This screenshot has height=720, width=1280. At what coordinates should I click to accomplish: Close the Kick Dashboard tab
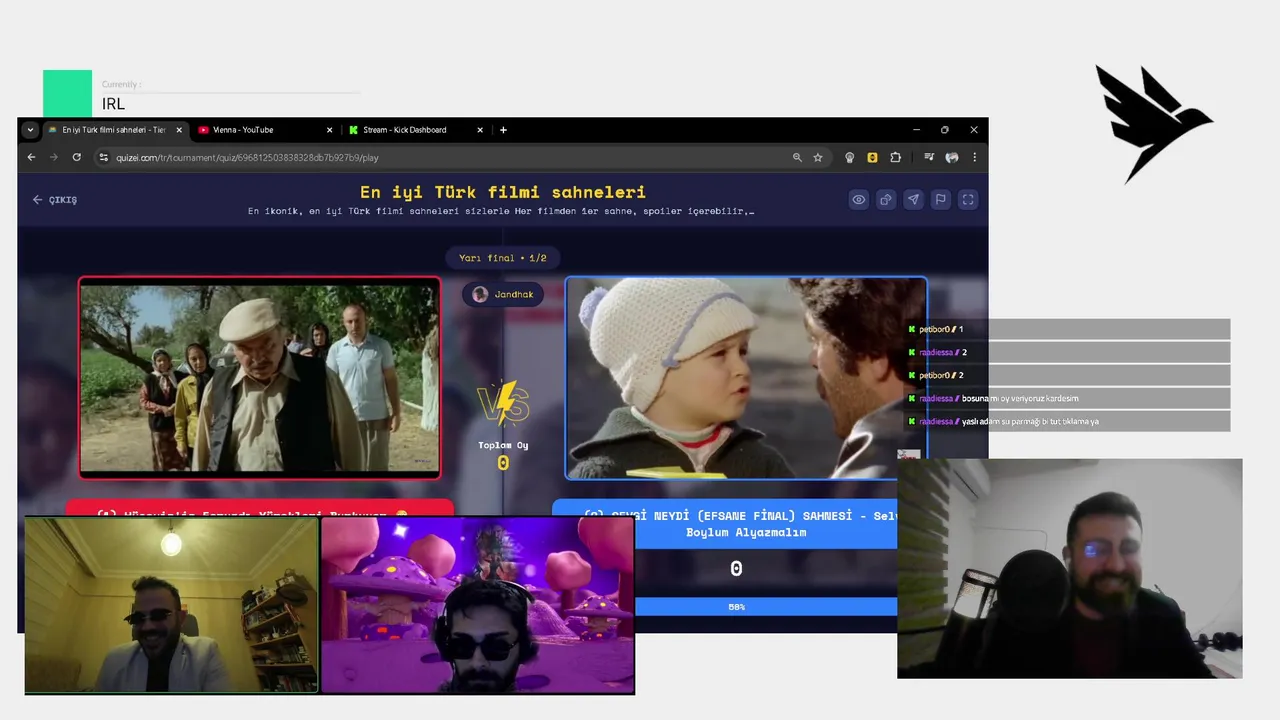pos(480,130)
